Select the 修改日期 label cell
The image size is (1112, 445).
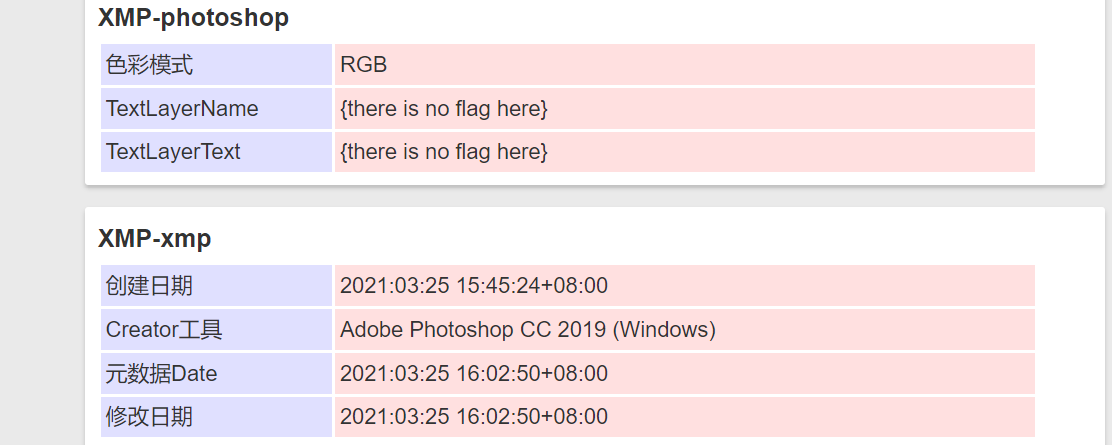tap(216, 417)
